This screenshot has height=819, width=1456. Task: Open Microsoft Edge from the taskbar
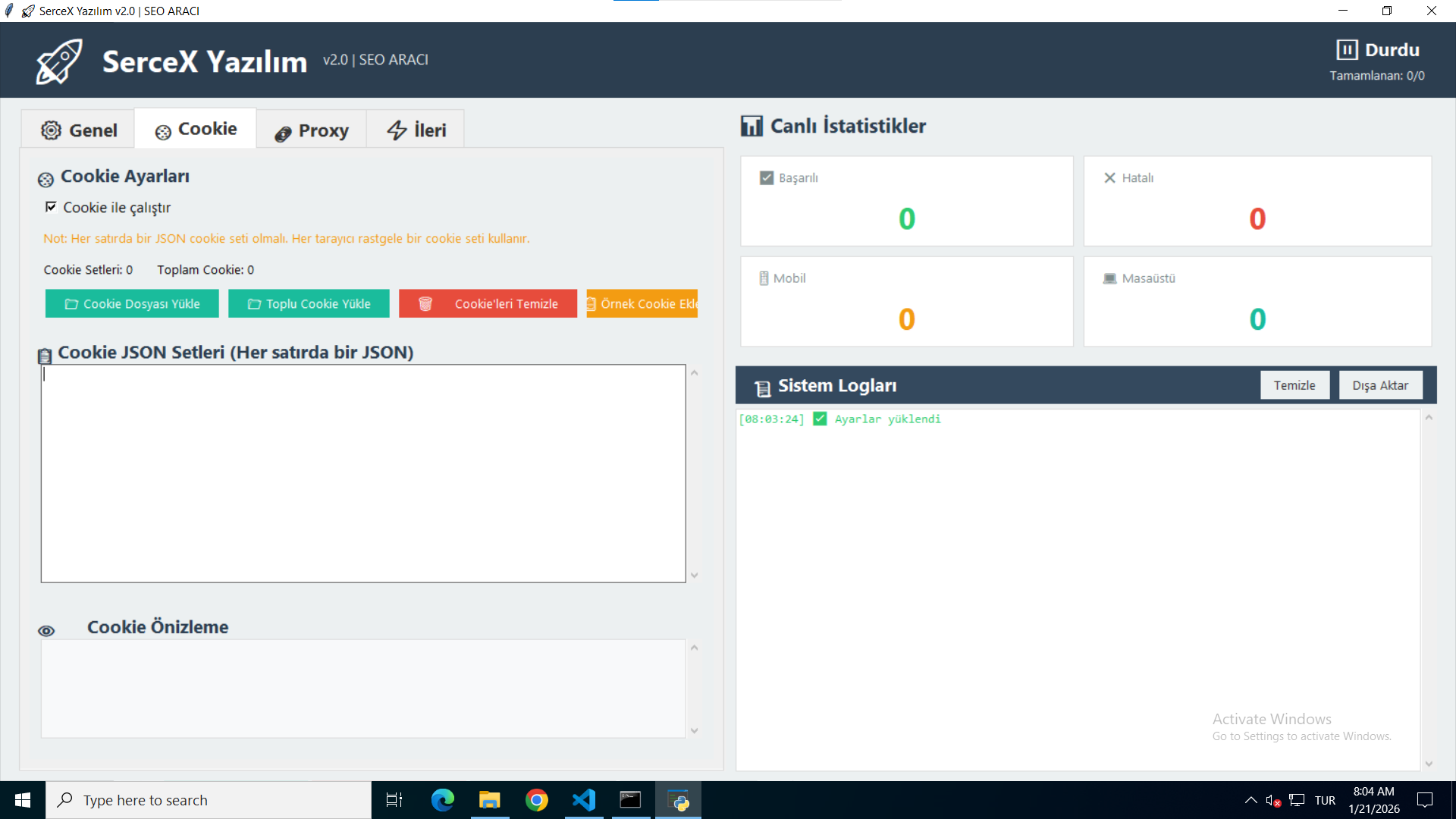[442, 800]
